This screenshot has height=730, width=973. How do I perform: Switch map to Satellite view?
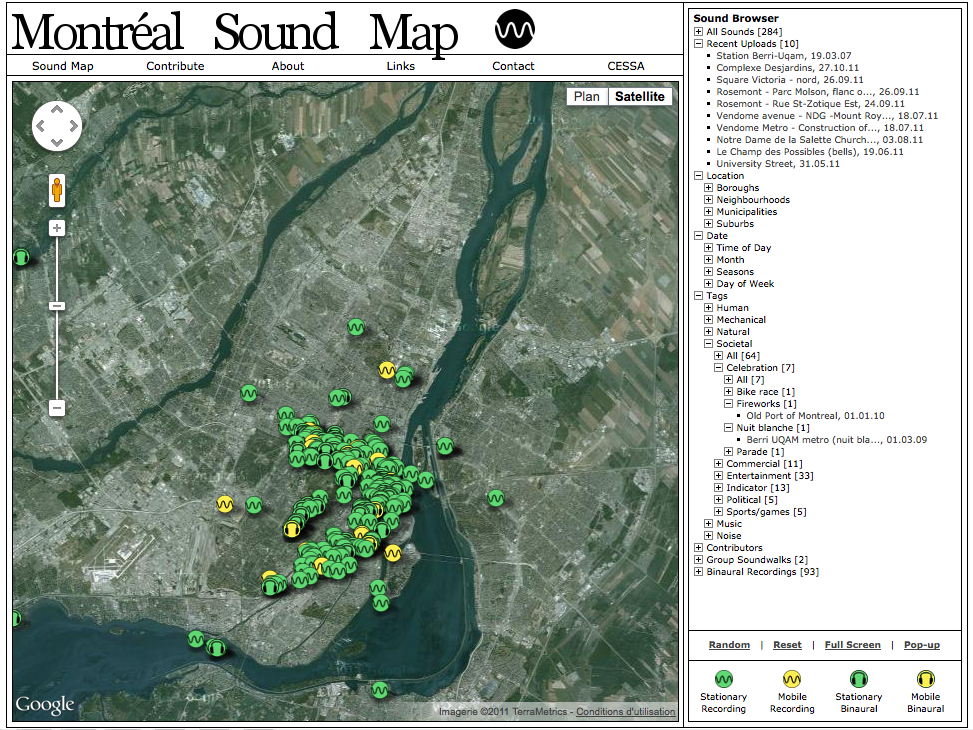(640, 97)
